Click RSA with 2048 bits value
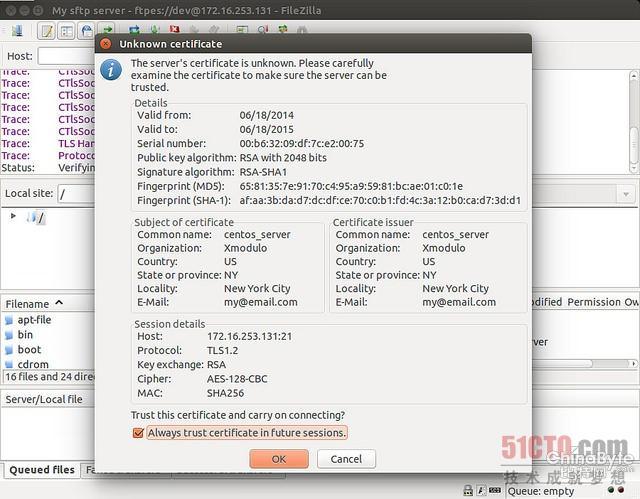Viewport: 640px width, 499px height. tap(283, 157)
